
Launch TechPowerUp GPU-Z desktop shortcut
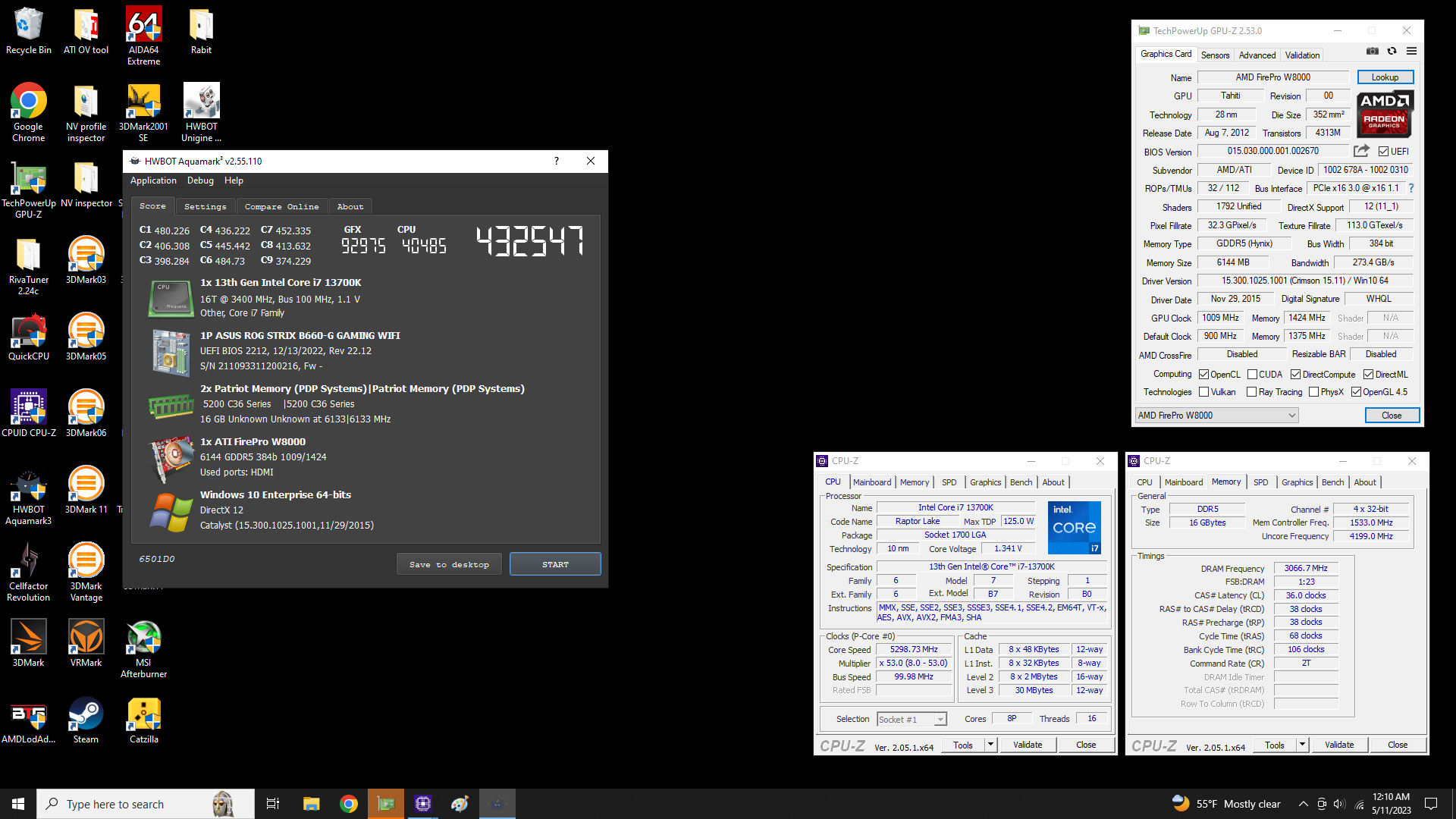[29, 190]
